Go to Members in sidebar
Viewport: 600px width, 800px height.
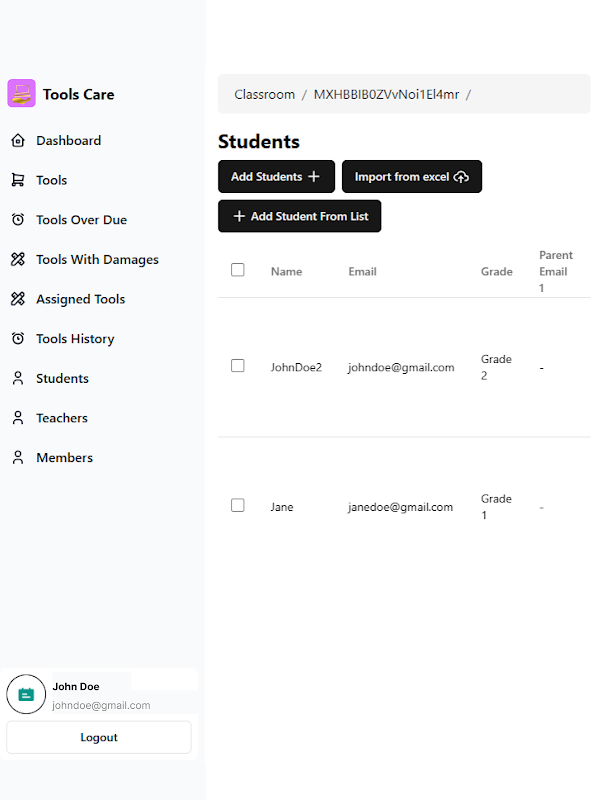pos(64,458)
